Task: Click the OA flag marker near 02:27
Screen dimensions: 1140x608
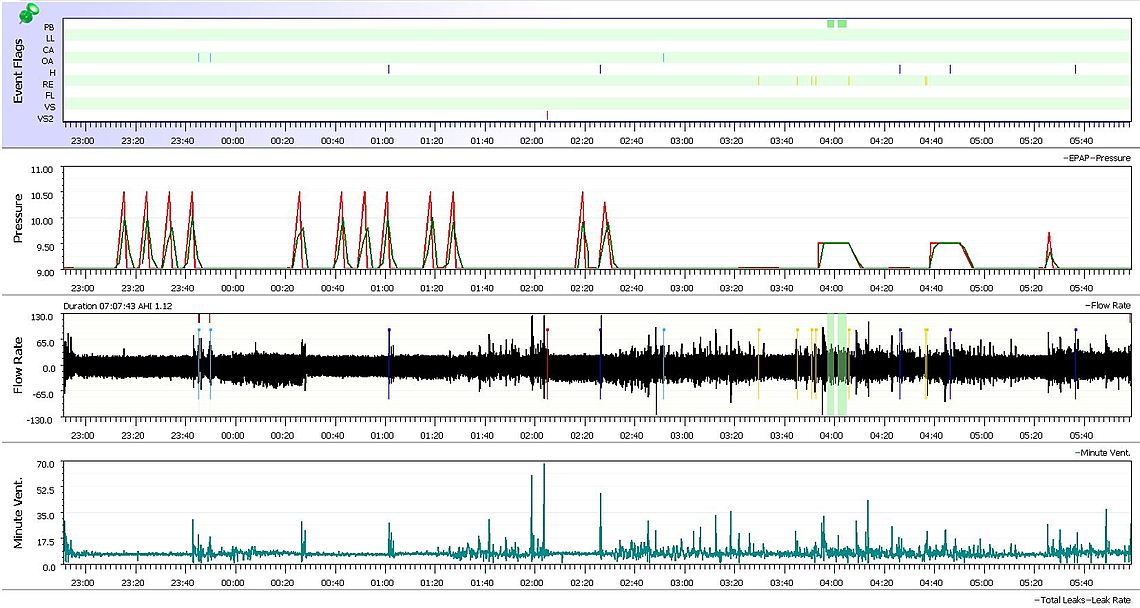Action: coord(601,69)
